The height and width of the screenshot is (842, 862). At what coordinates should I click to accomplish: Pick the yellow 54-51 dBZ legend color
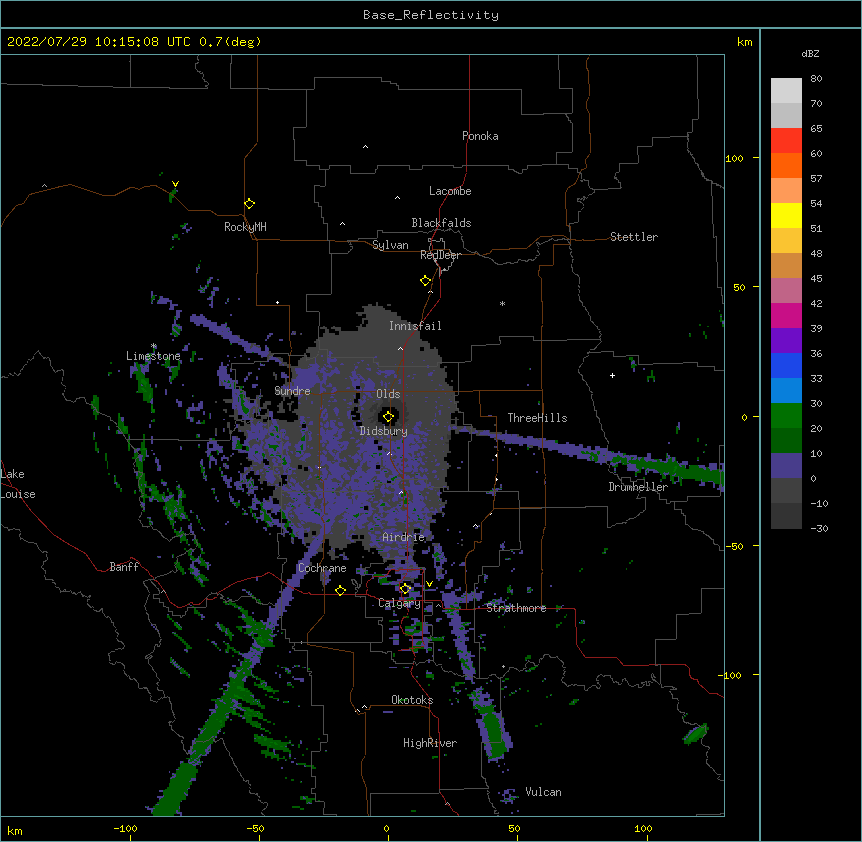click(786, 215)
